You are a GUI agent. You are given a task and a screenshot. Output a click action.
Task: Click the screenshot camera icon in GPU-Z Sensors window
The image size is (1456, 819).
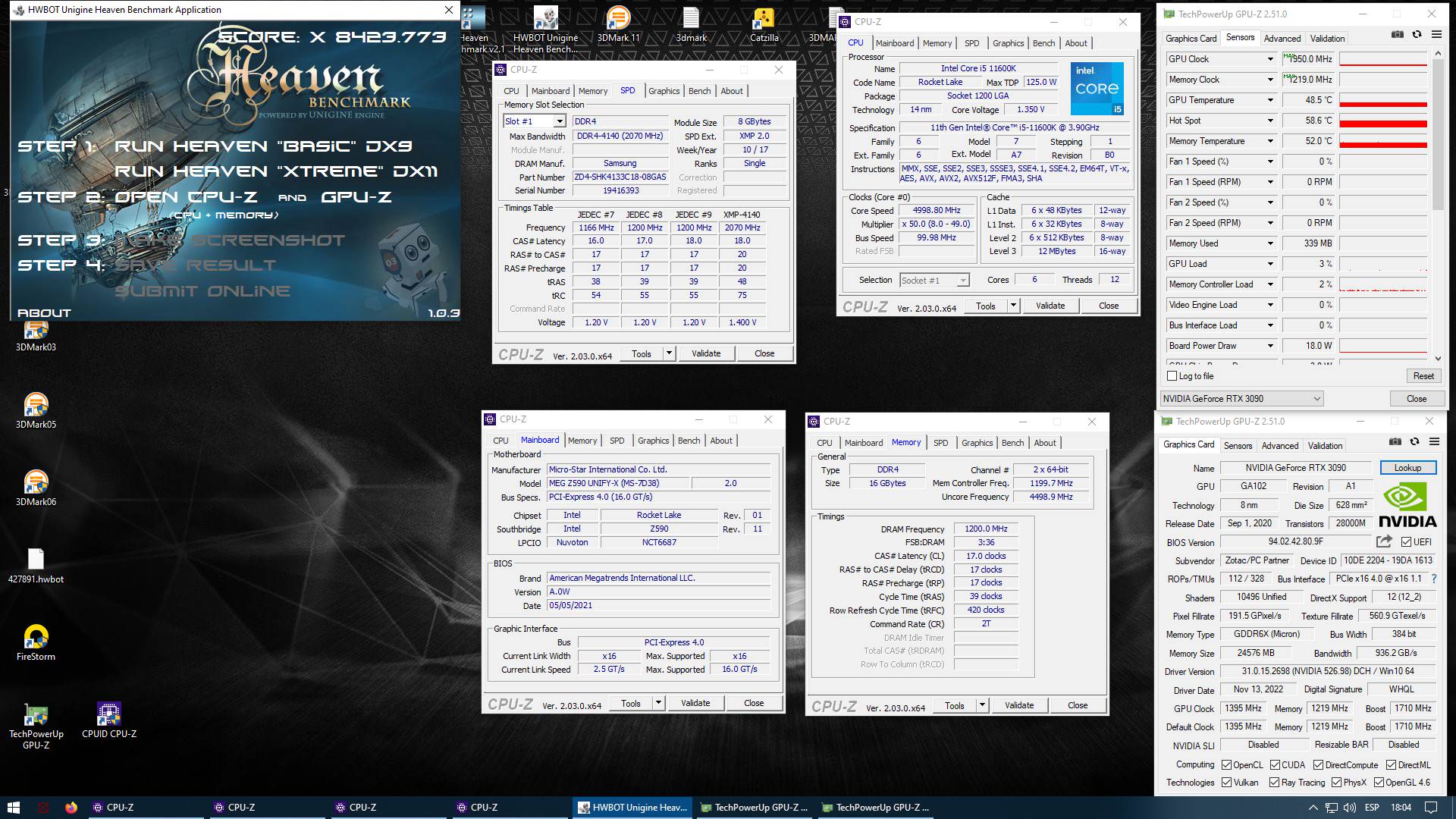coord(1398,34)
